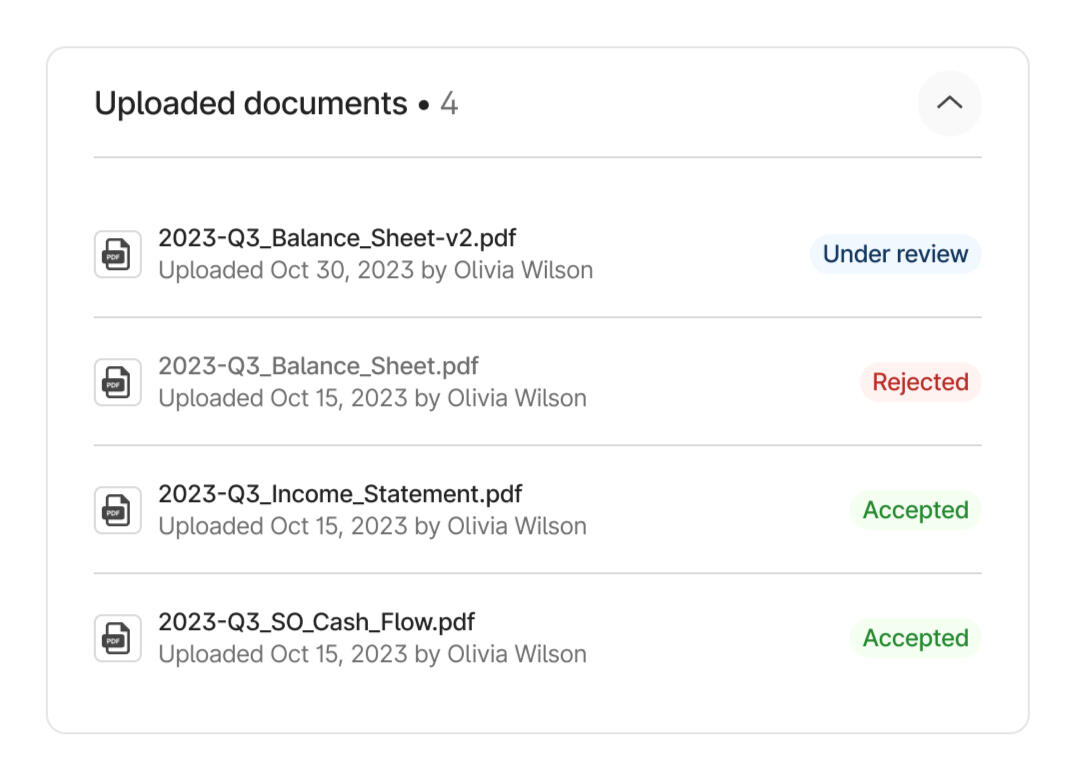Screen dimensions: 1075x780
Task: Click the Uploaded documents heading
Action: [250, 103]
